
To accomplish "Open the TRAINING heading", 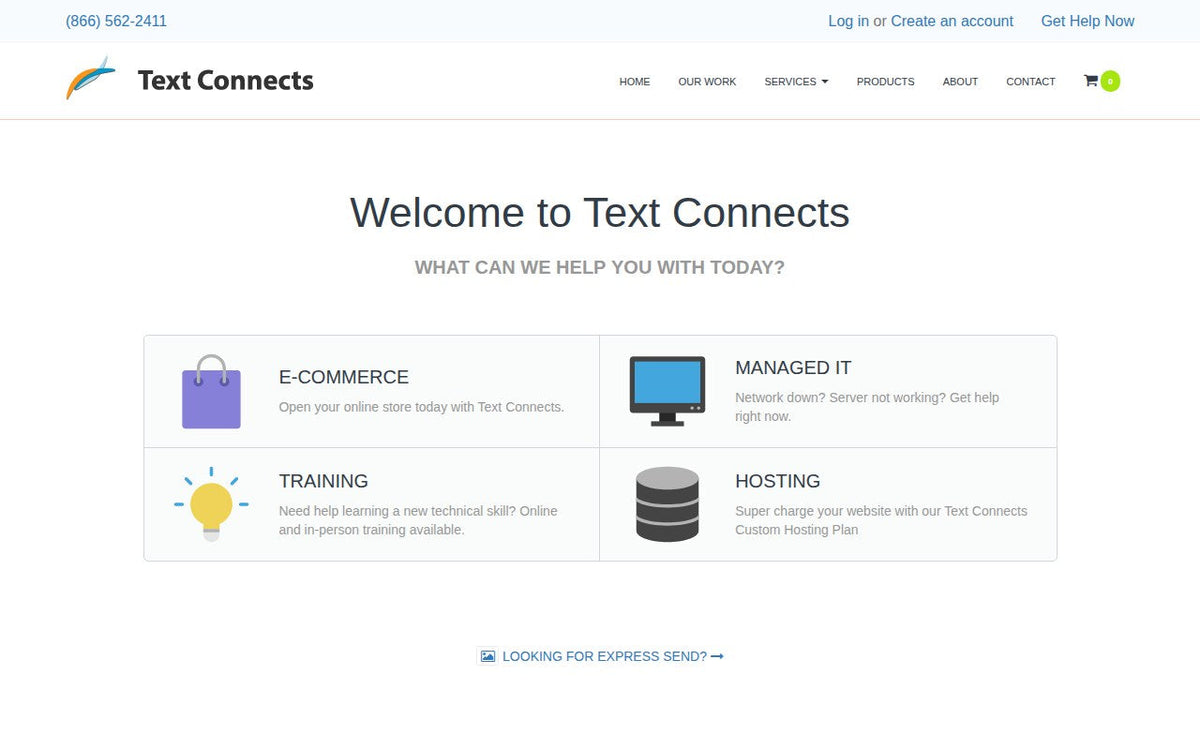I will click(x=323, y=481).
